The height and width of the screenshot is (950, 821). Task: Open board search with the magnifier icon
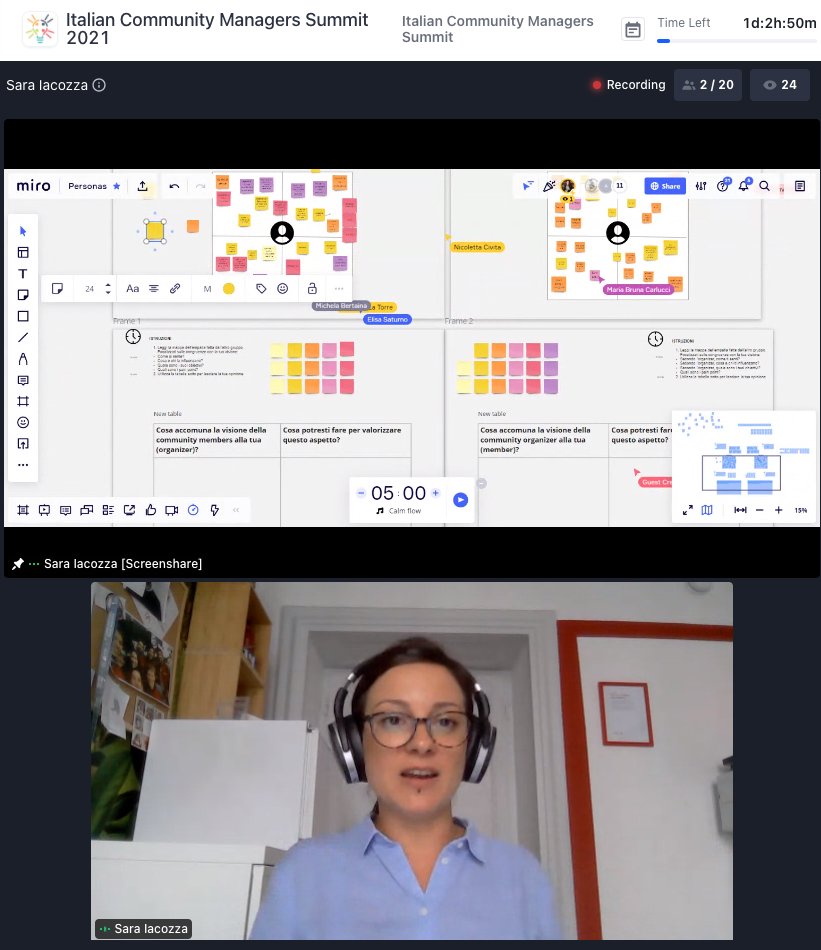[x=763, y=186]
